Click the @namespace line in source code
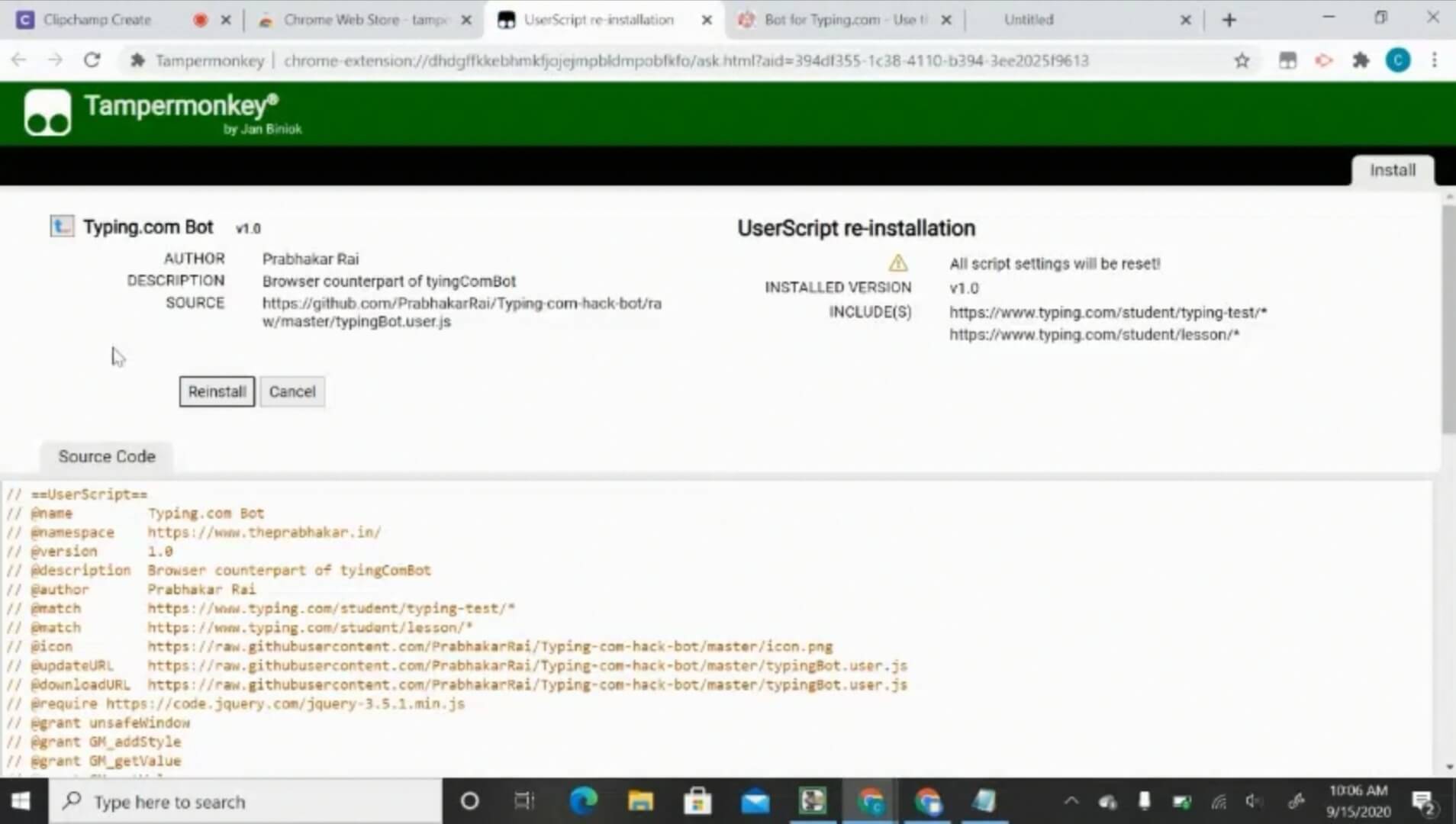The width and height of the screenshot is (1456, 824). [x=194, y=532]
